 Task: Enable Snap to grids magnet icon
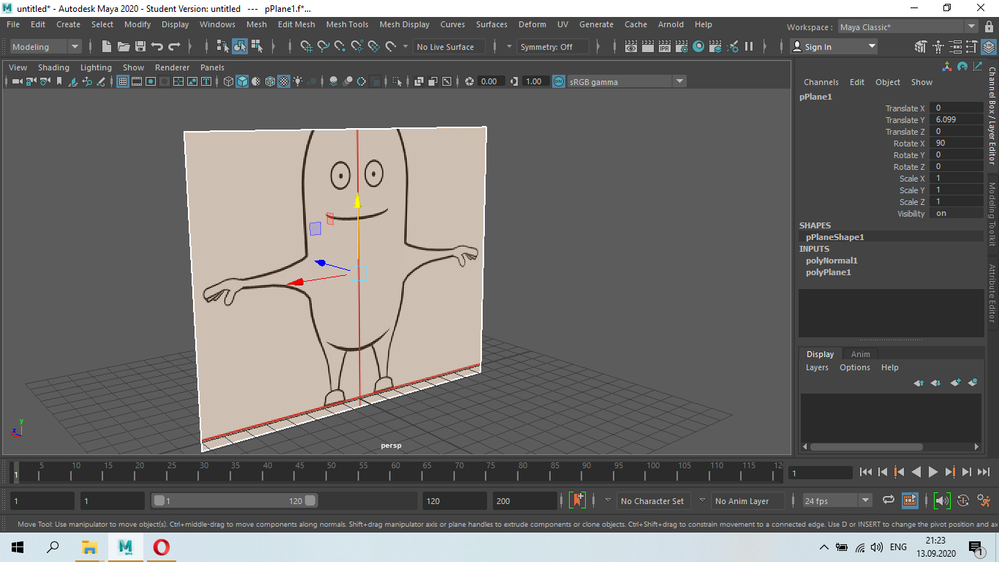coord(306,47)
